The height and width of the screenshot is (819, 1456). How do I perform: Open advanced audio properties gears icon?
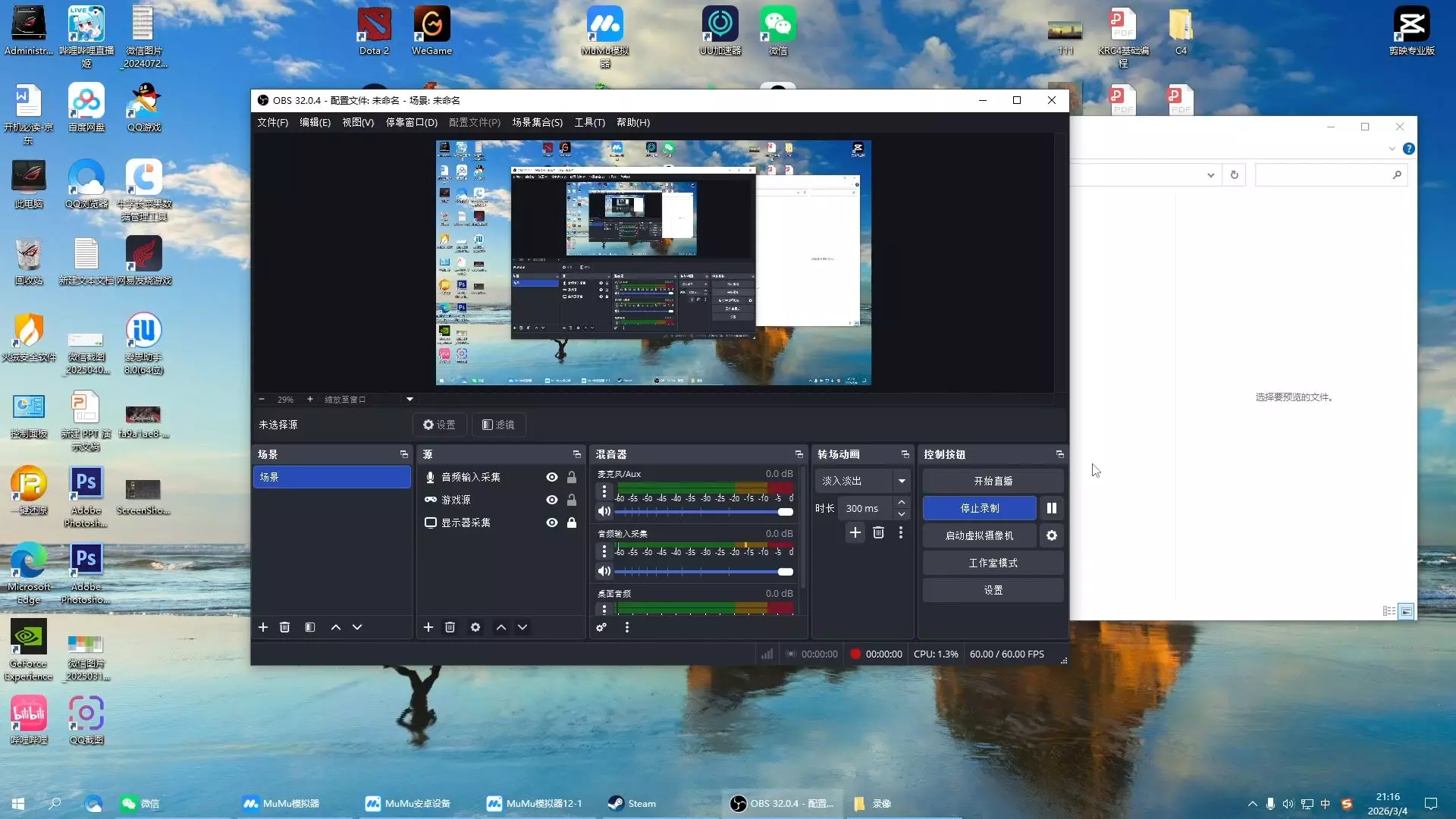601,627
